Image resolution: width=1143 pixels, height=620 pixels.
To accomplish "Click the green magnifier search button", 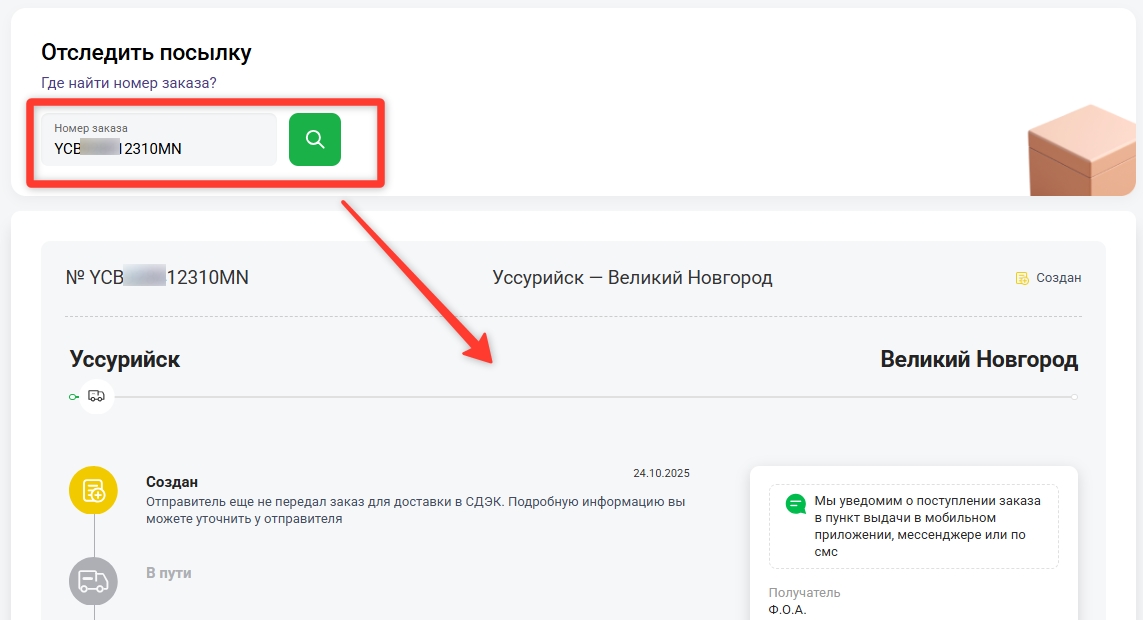I will point(315,140).
